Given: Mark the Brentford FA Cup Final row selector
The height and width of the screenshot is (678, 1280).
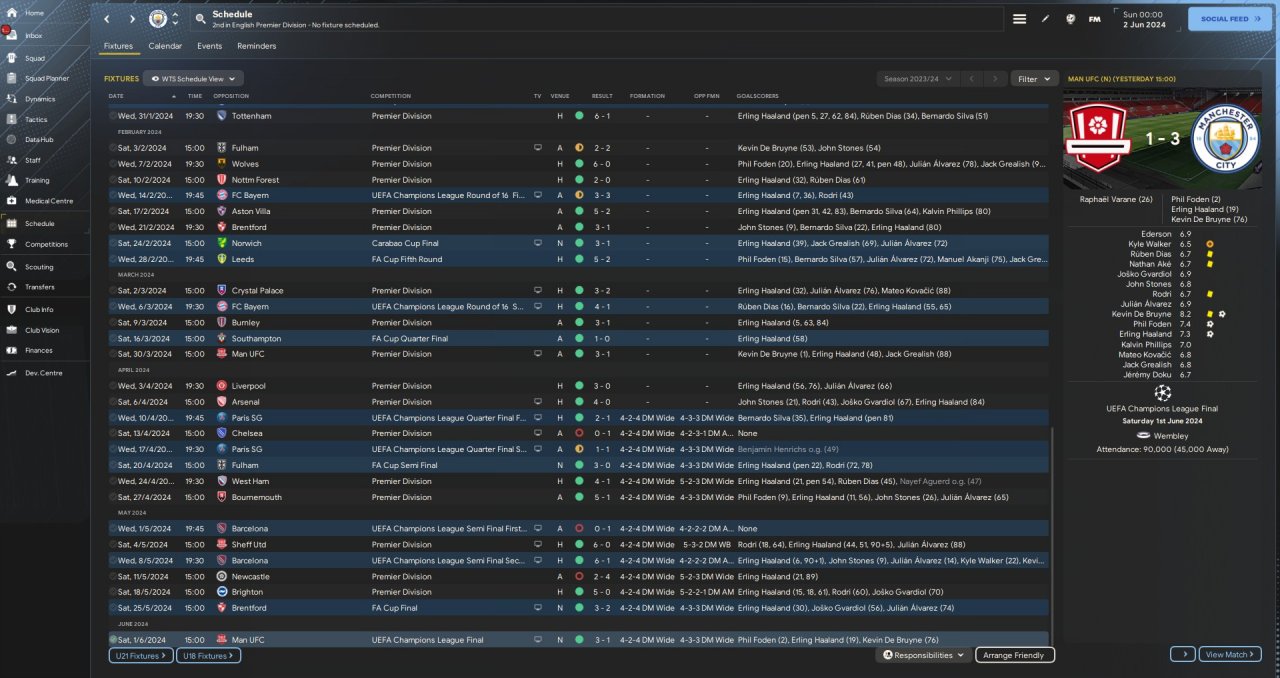Looking at the screenshot, I should (112, 608).
